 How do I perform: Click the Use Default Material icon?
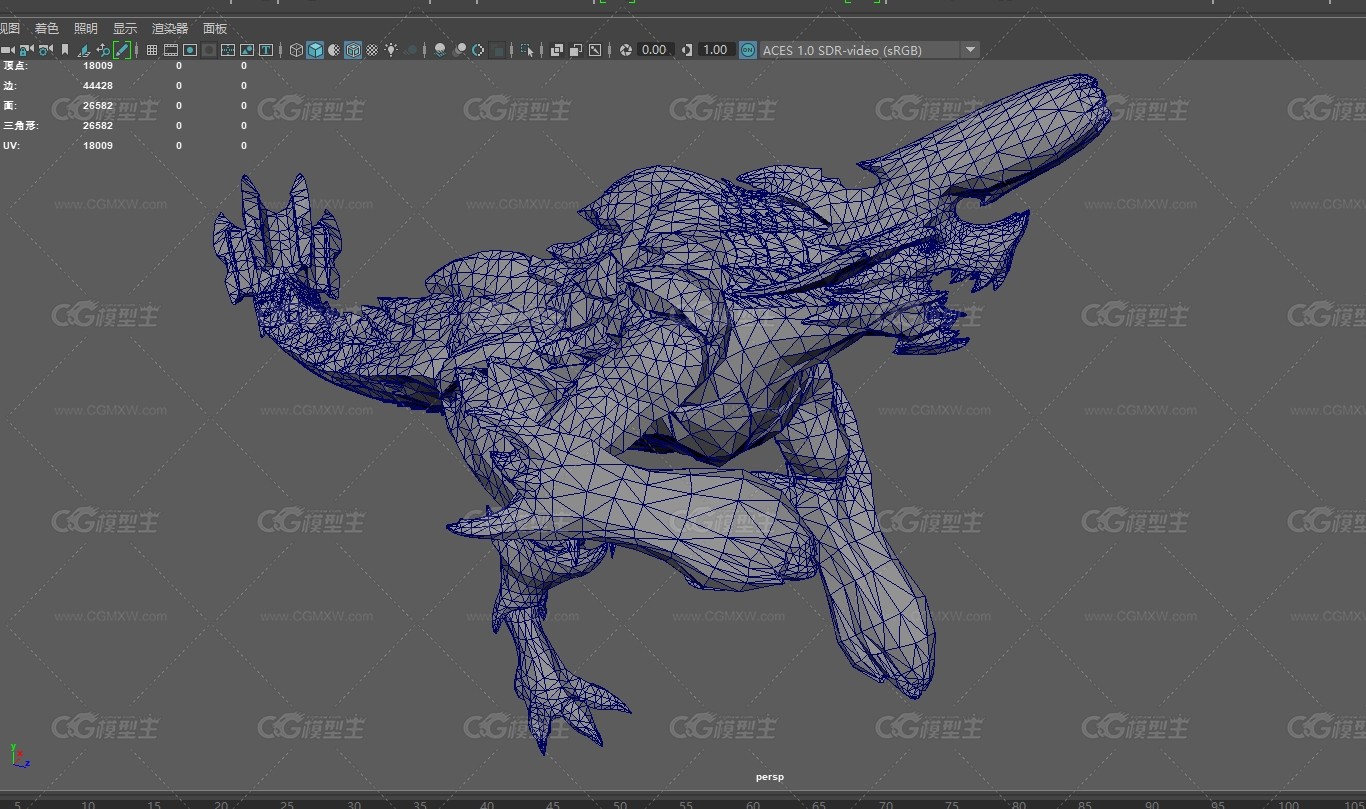[x=334, y=50]
